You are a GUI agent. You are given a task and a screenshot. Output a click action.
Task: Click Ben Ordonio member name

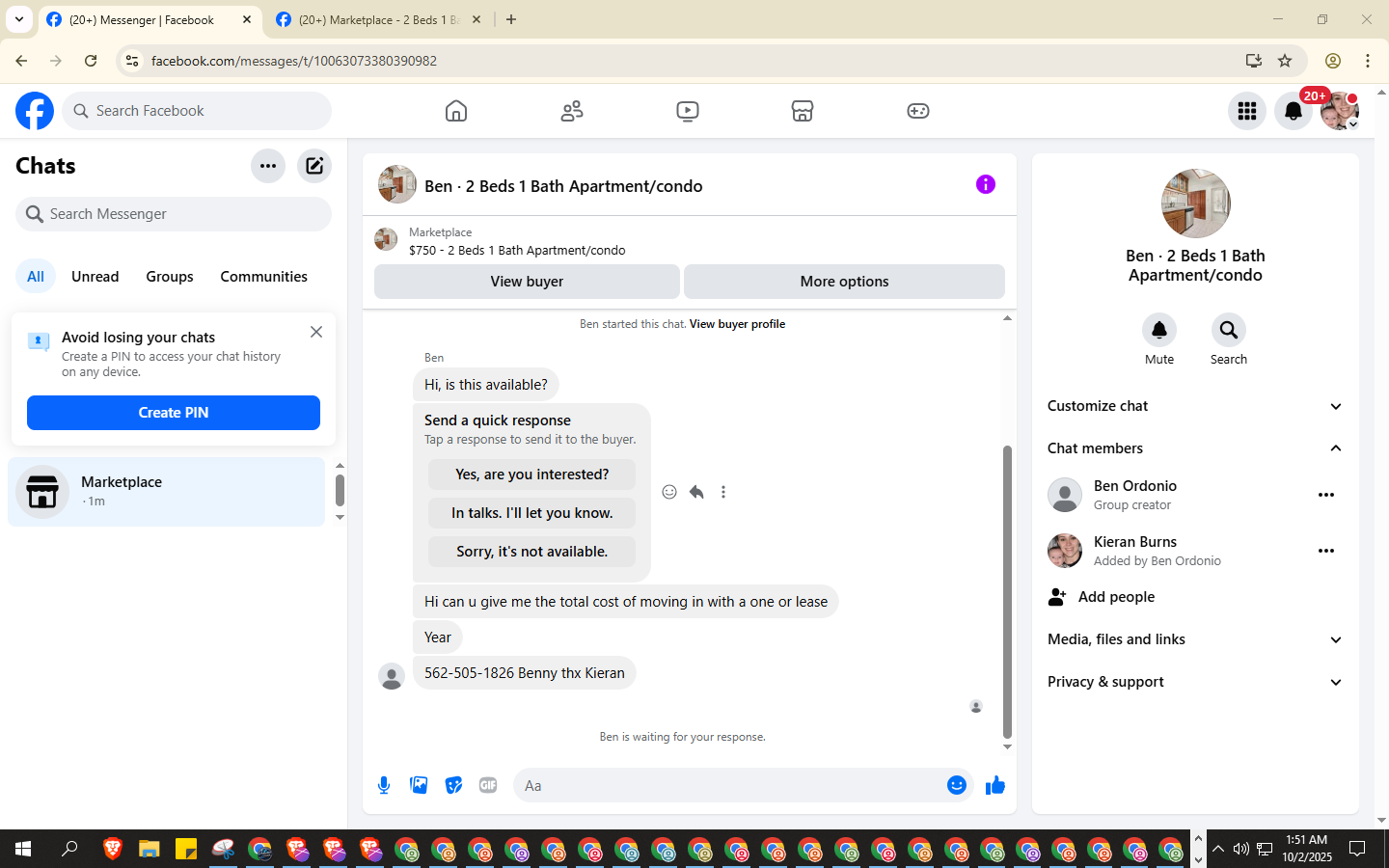[x=1135, y=486]
